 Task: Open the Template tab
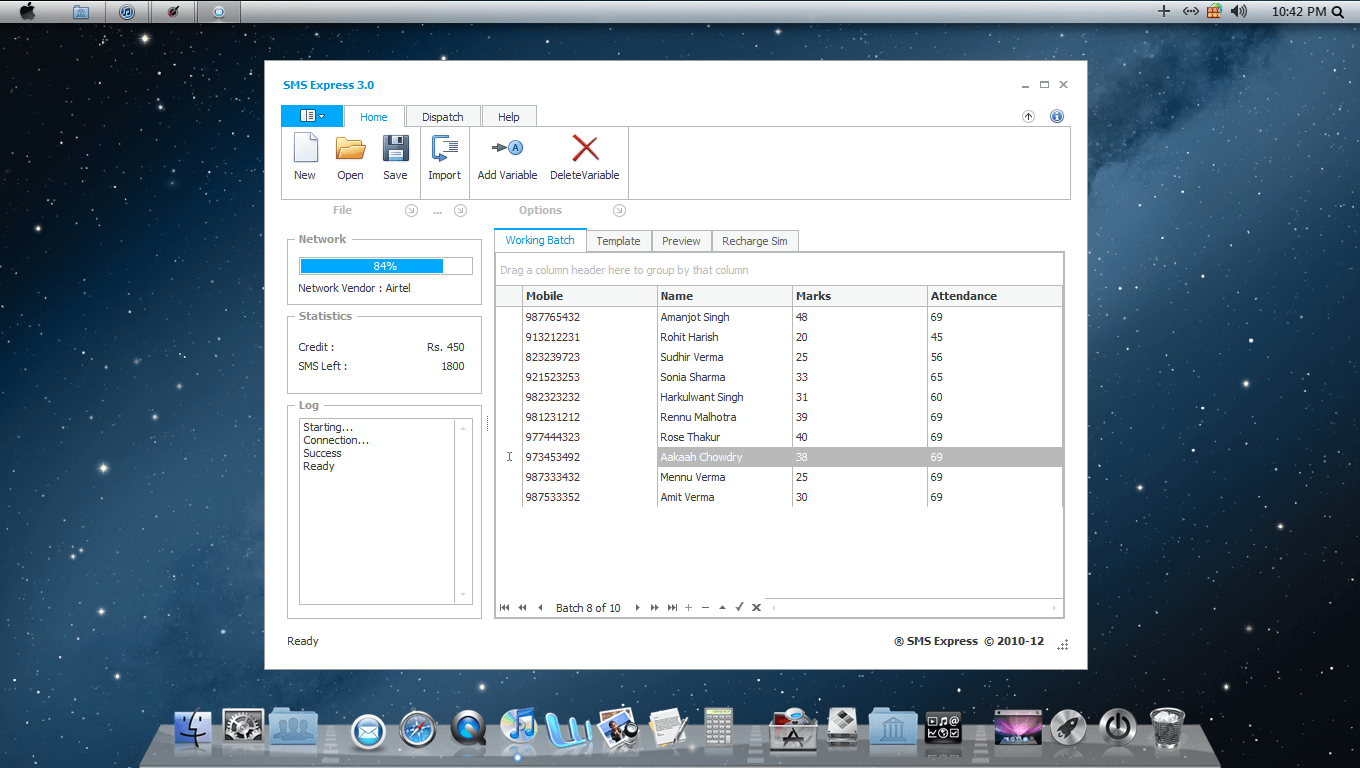[618, 241]
